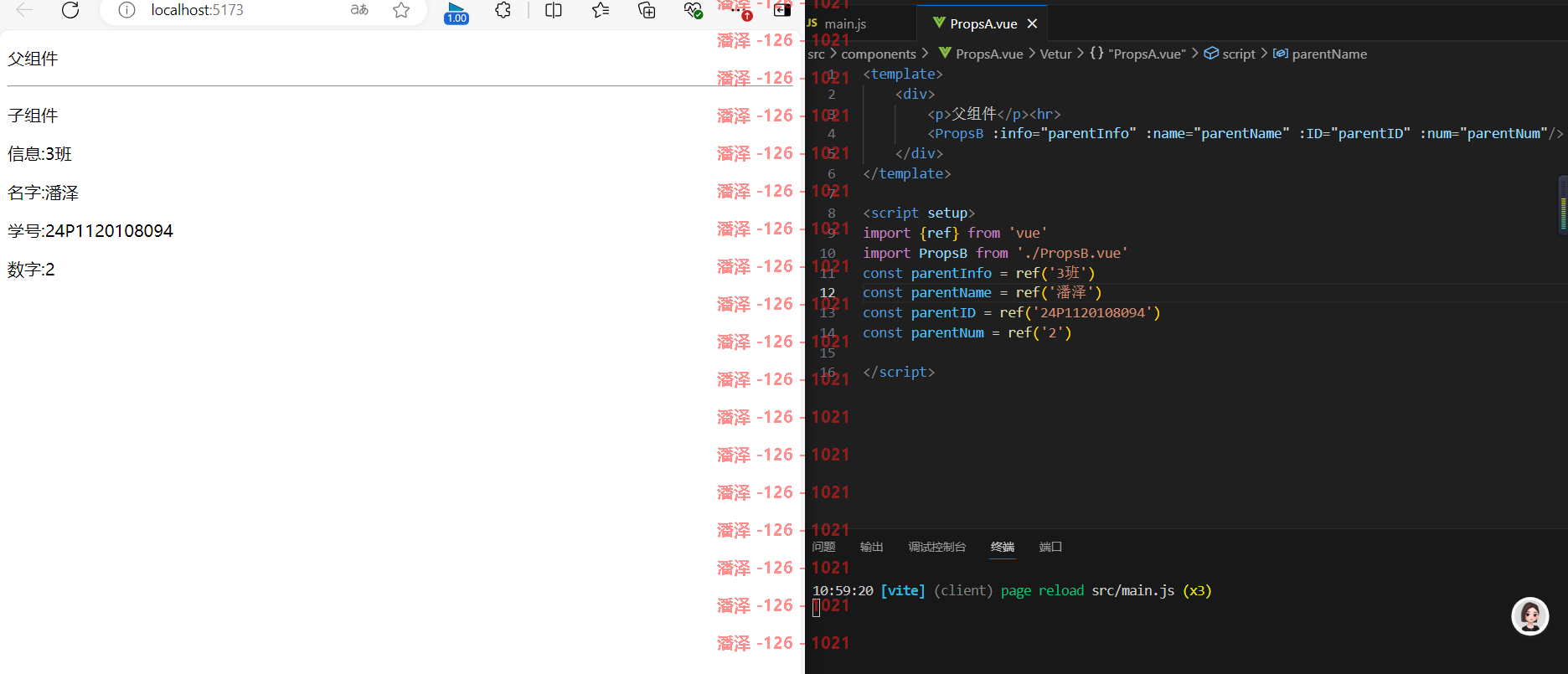Click the 名字:潘泽 text in the page
This screenshot has height=674, width=1568.
(x=43, y=193)
